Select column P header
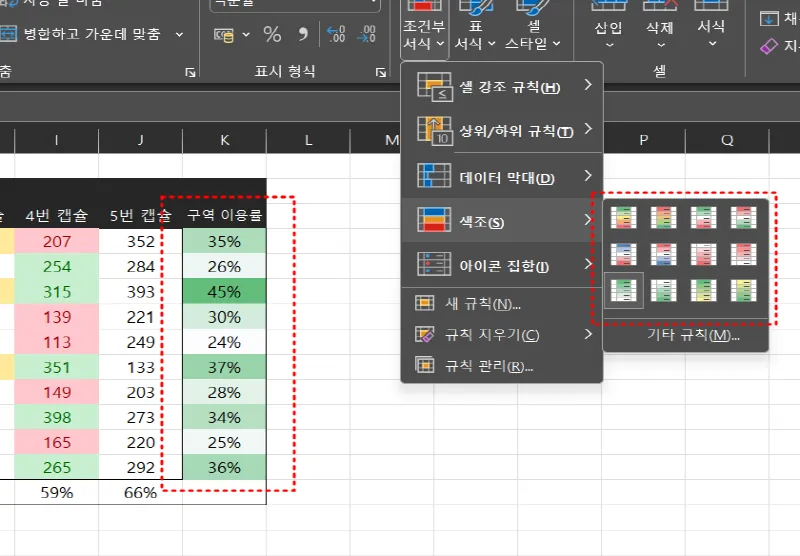Viewport: 800px width, 556px height. (643, 140)
